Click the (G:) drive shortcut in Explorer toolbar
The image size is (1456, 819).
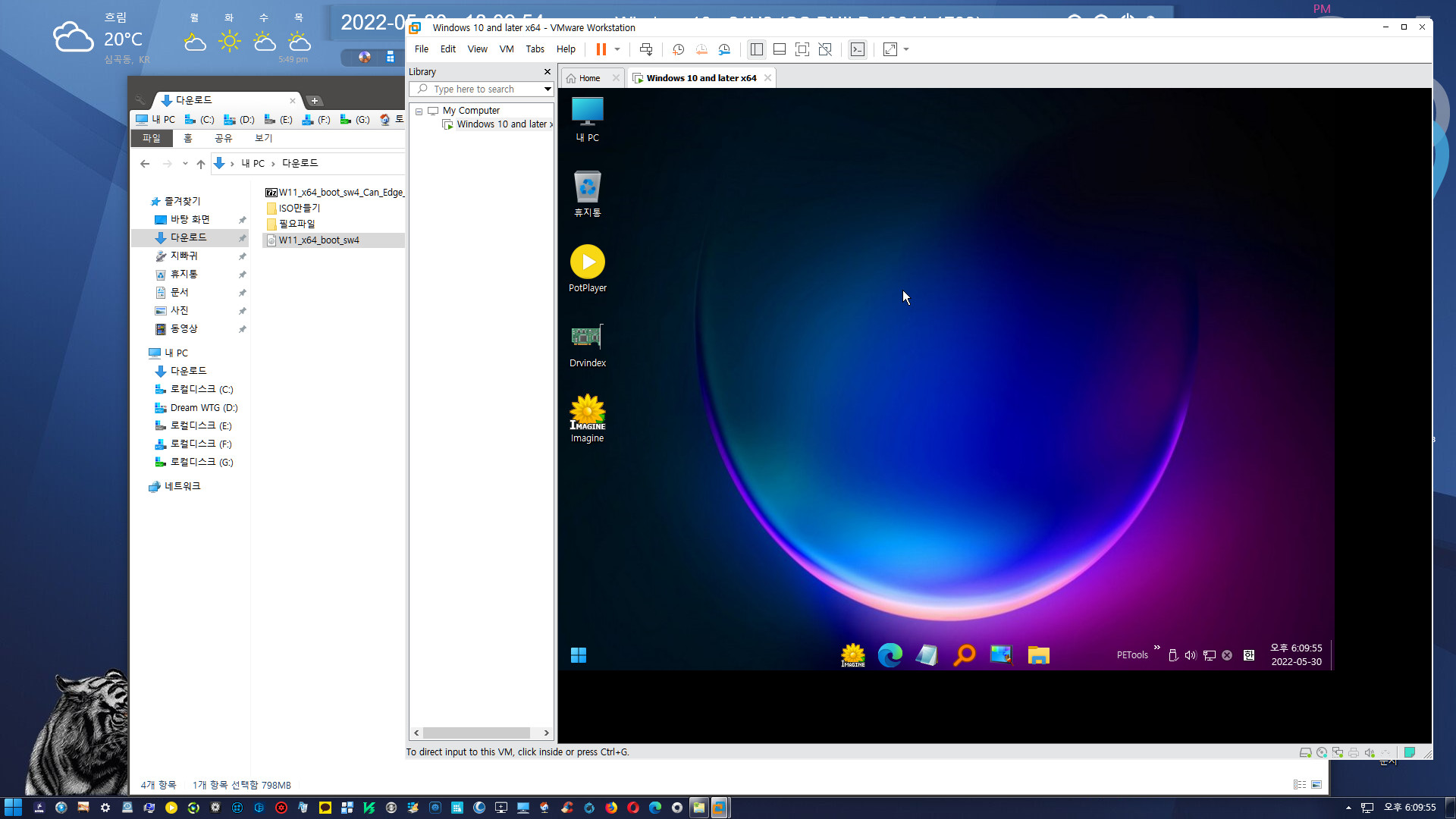pyautogui.click(x=355, y=120)
